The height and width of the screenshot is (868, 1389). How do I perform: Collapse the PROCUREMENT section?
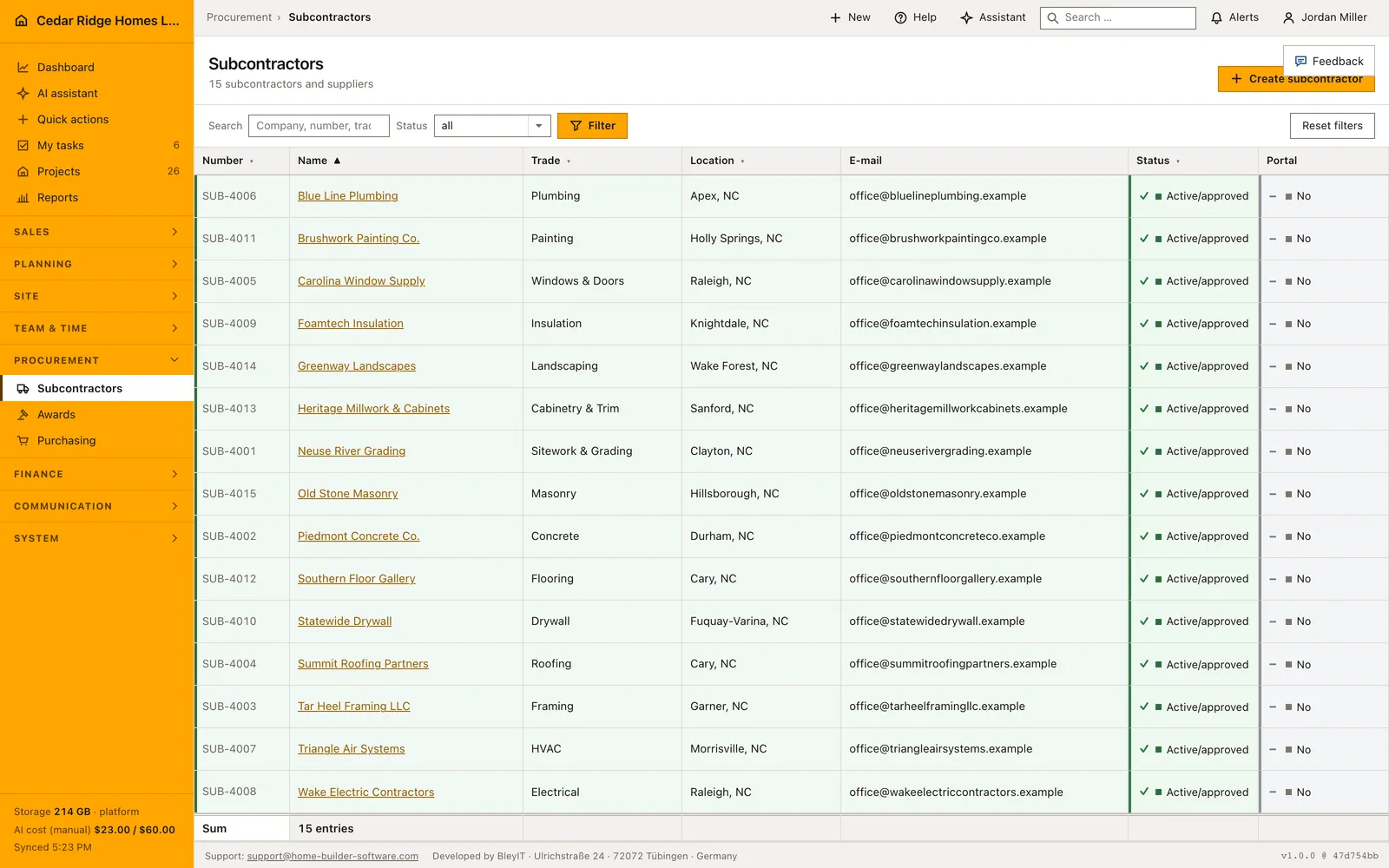tap(96, 360)
